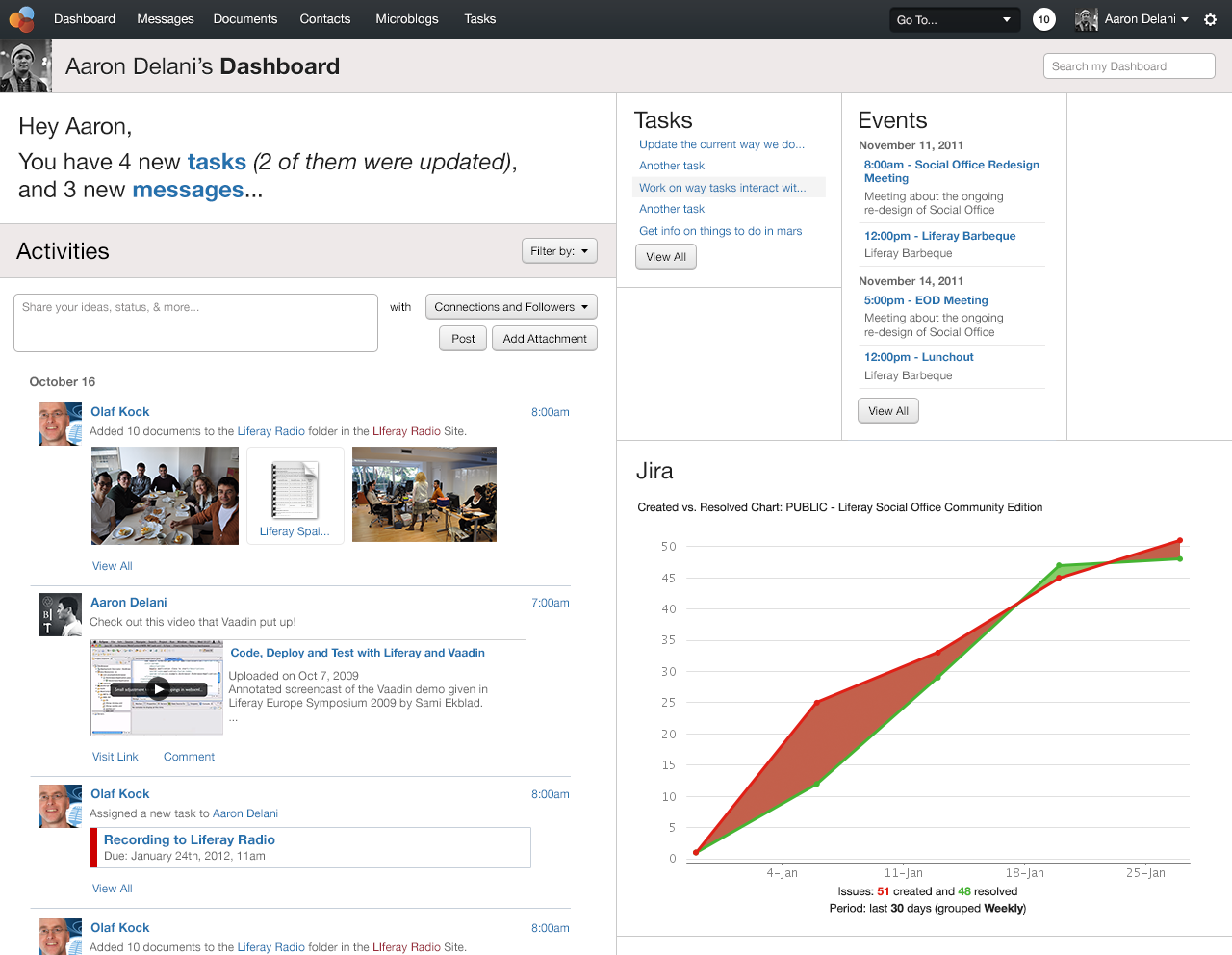Open the settings gear icon
Screen dimensions: 1232x955
(1210, 19)
